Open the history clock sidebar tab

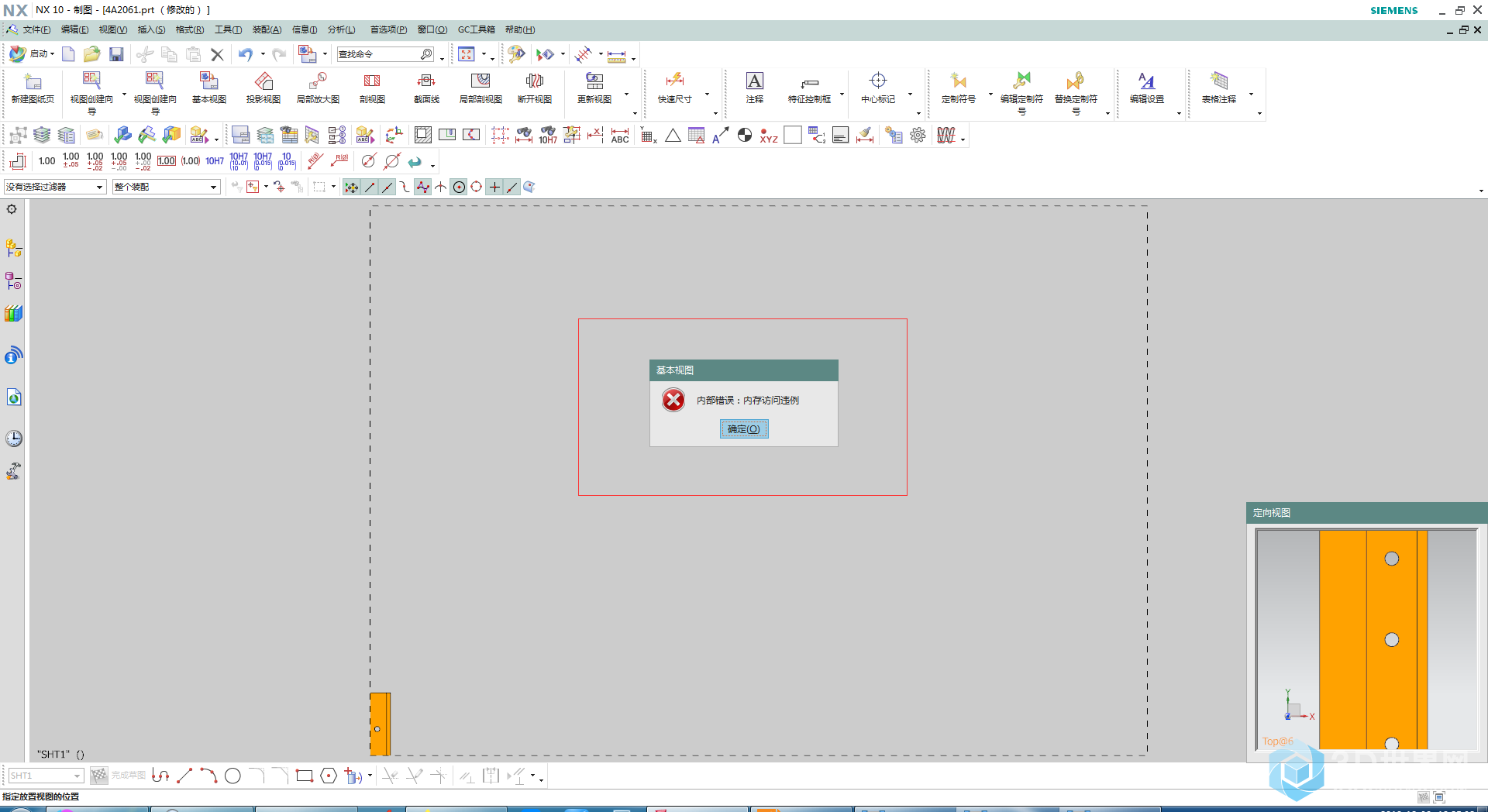click(x=13, y=439)
